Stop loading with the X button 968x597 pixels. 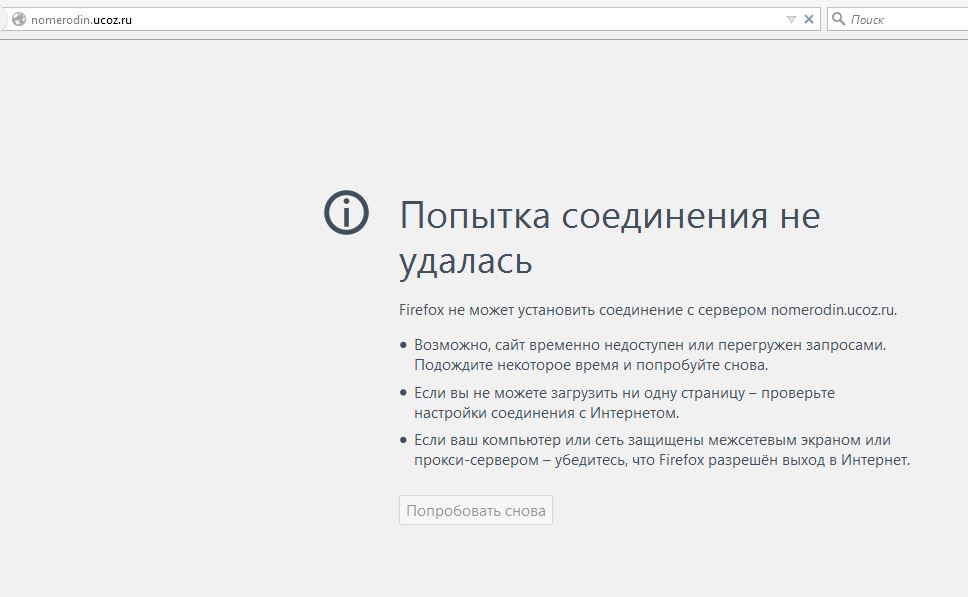click(809, 19)
